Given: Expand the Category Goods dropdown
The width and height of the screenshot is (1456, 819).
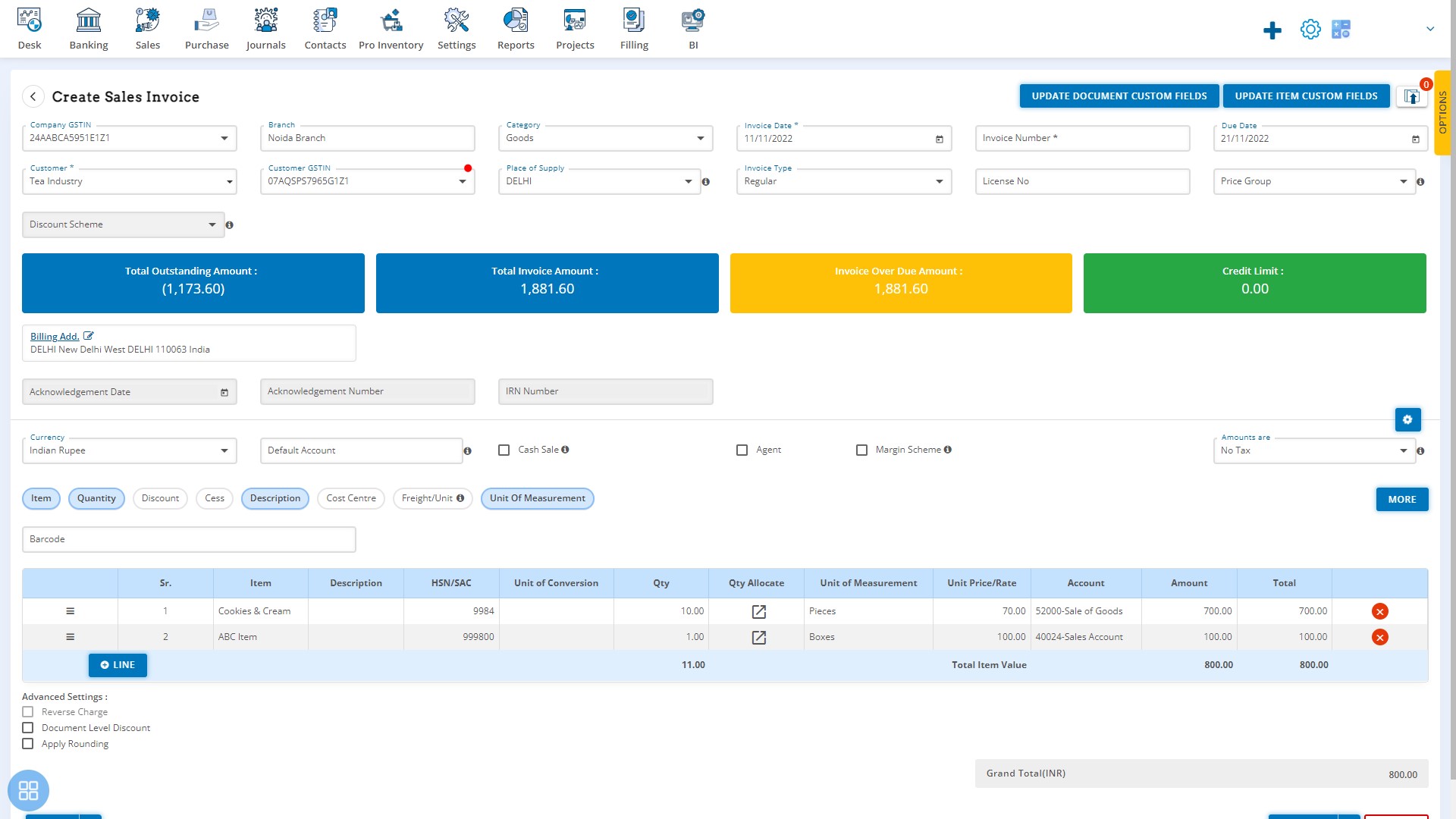Looking at the screenshot, I should click(x=701, y=139).
